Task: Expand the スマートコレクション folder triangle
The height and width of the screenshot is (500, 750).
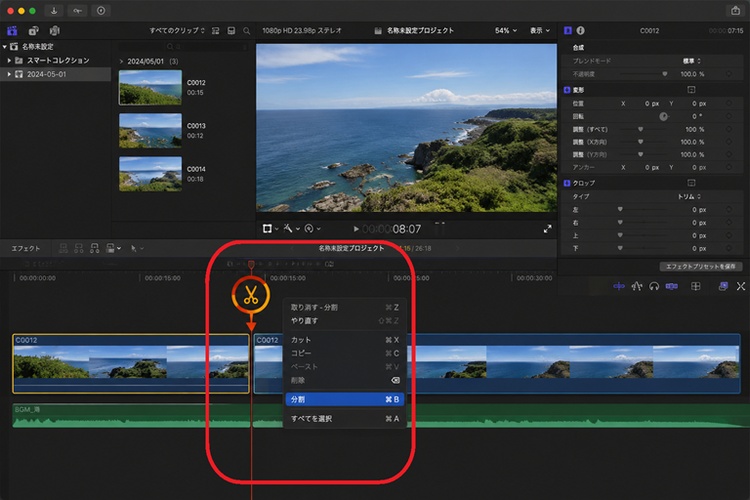Action: coord(9,60)
